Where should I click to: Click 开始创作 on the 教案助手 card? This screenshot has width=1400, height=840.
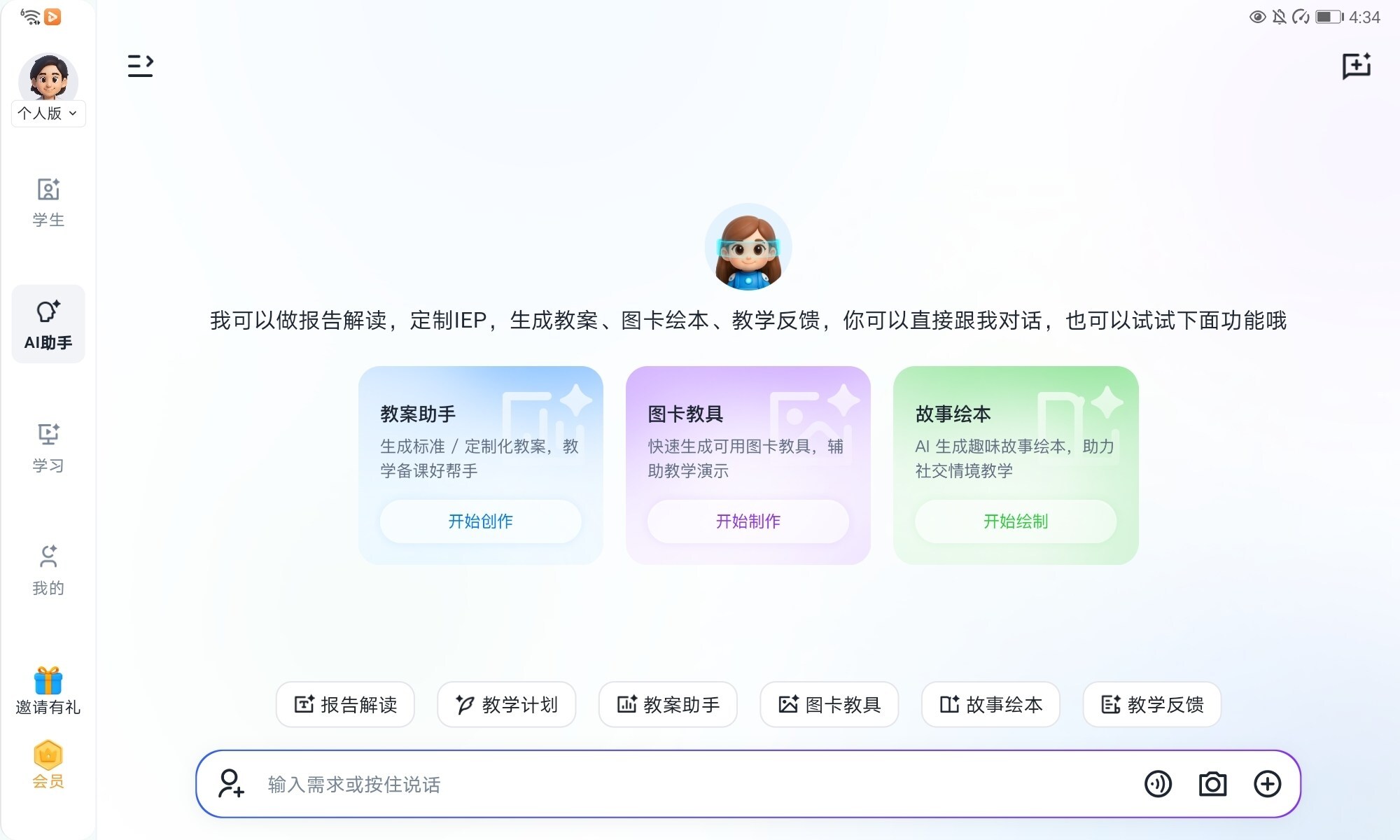coord(480,521)
